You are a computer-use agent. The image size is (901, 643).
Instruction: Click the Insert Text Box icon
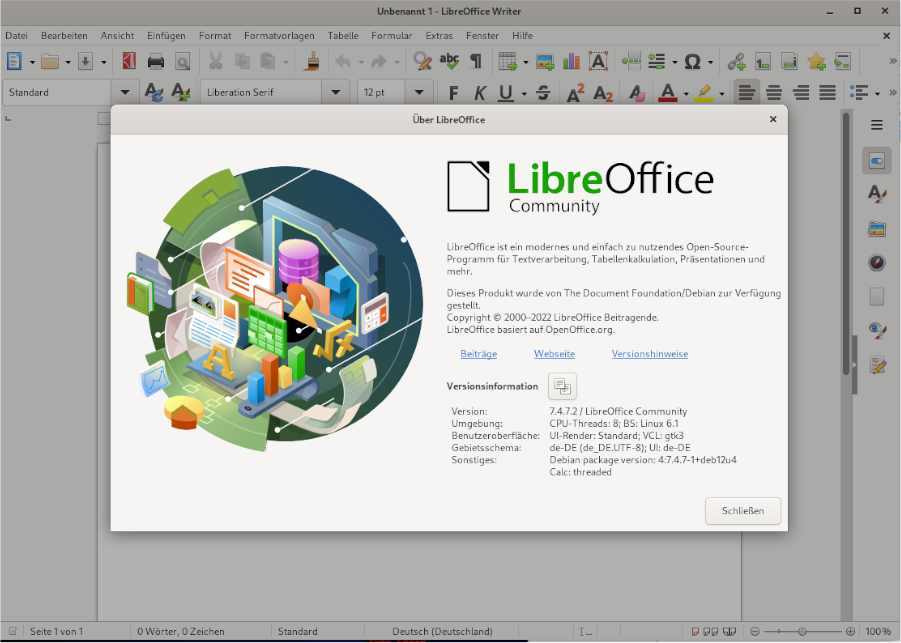(x=598, y=61)
